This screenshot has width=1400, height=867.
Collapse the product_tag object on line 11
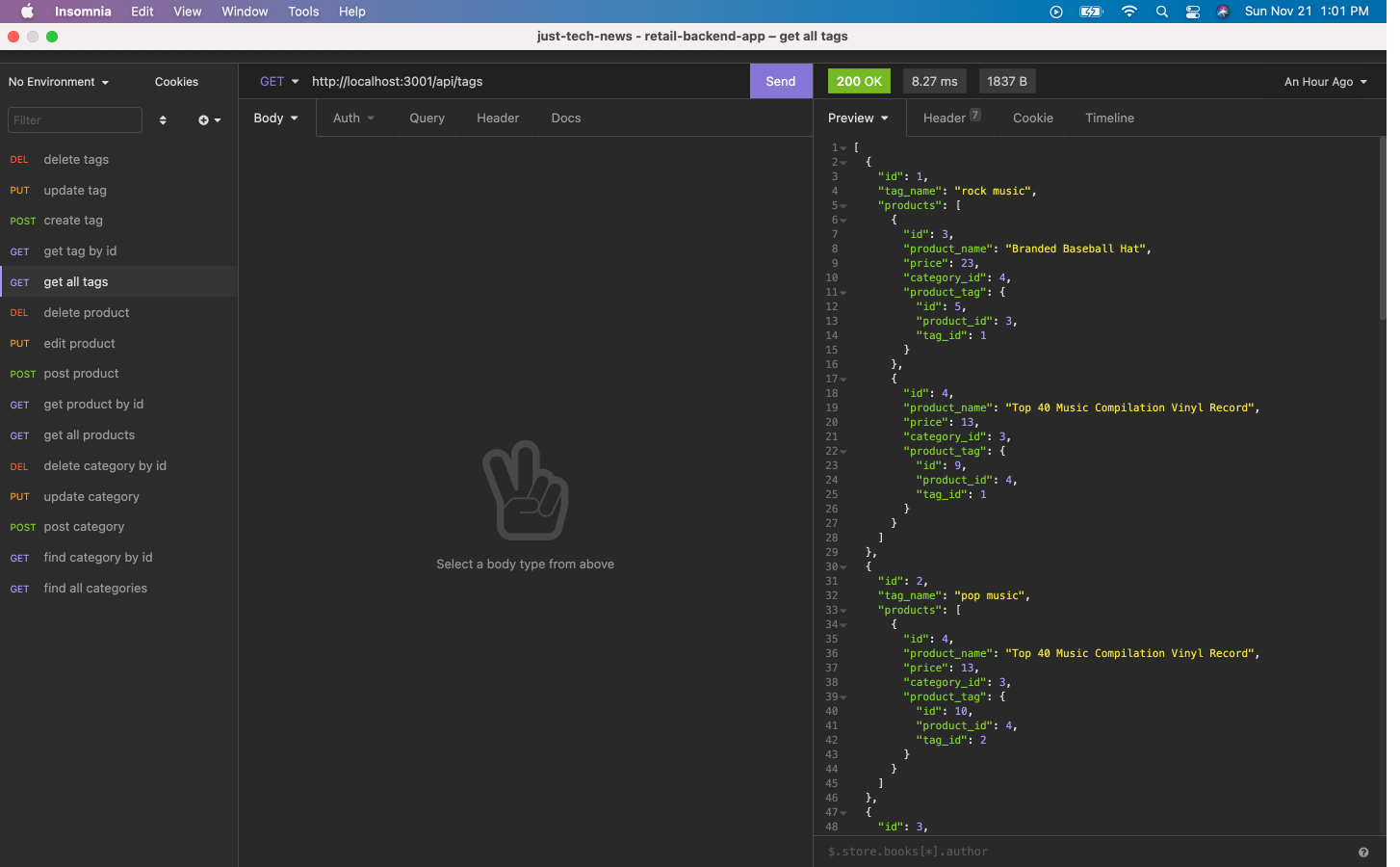click(x=843, y=292)
